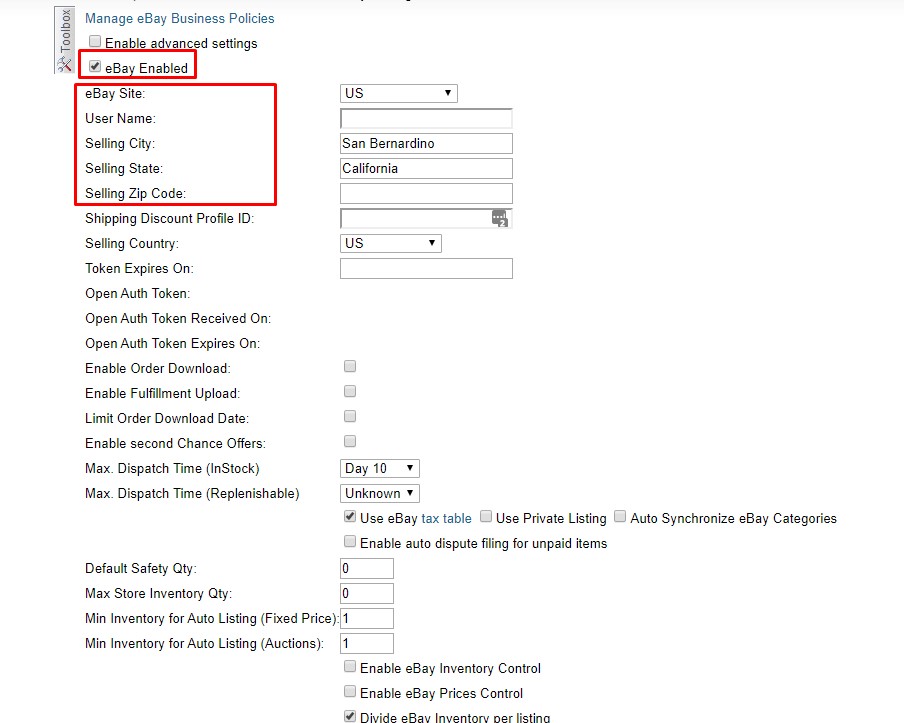Toggle Enable advanced settings checkbox
The height and width of the screenshot is (723, 904).
point(95,42)
